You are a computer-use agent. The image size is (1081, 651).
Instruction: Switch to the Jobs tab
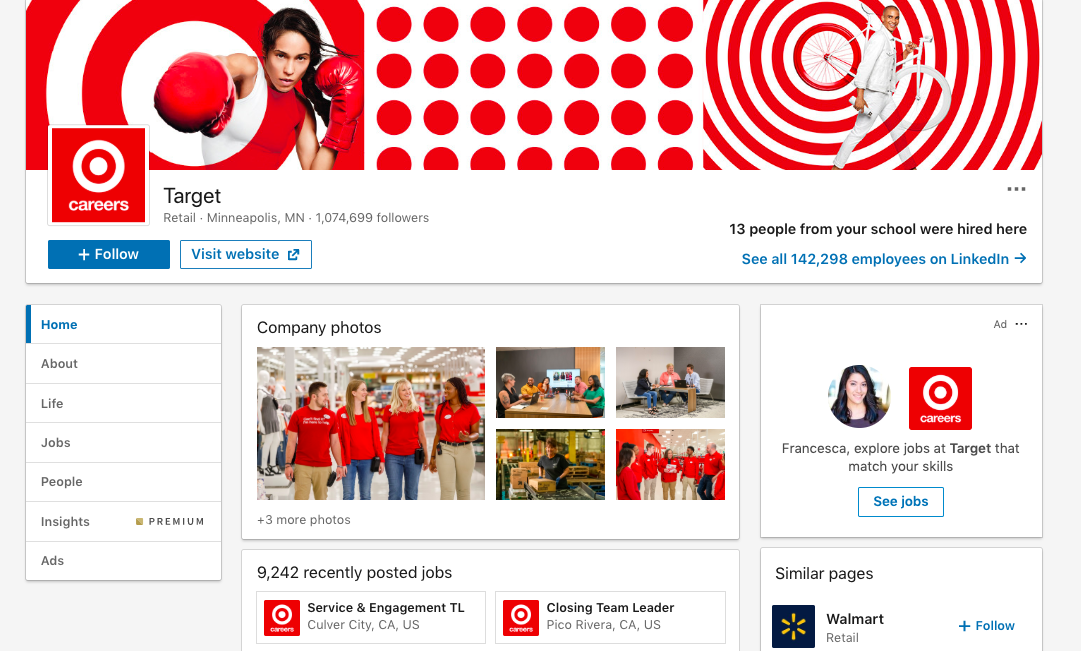[124, 443]
